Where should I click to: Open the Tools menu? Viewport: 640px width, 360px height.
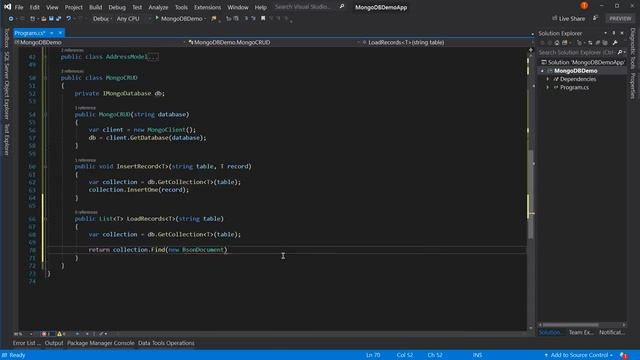181,7
